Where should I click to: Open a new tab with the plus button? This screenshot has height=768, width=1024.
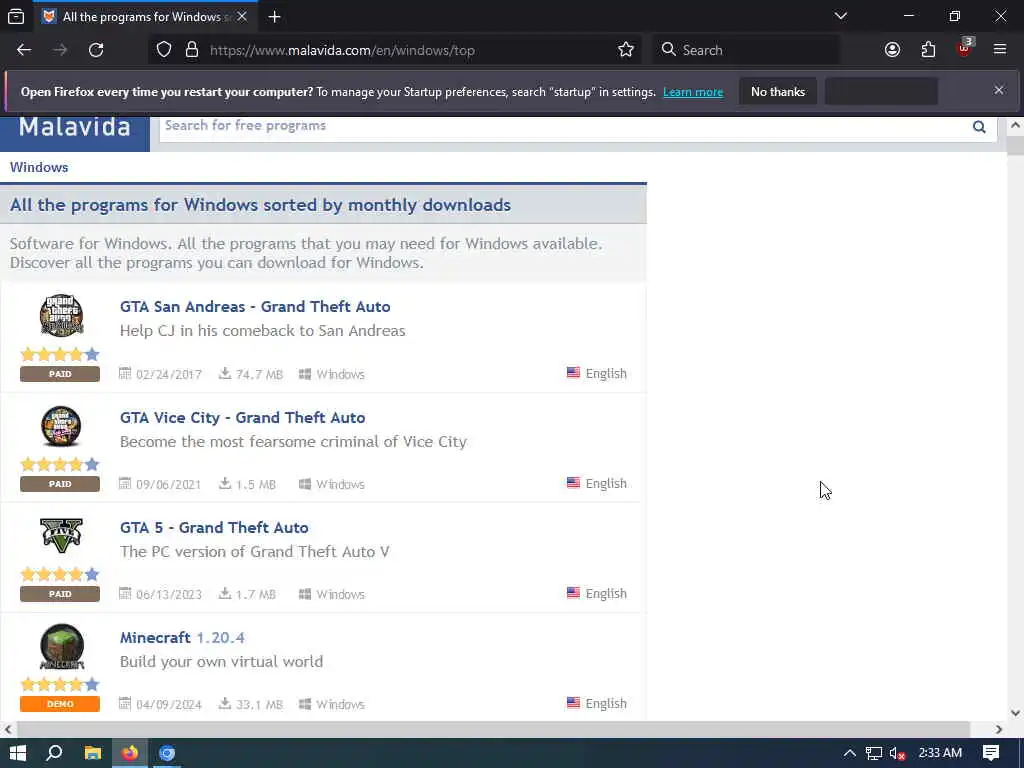274,16
